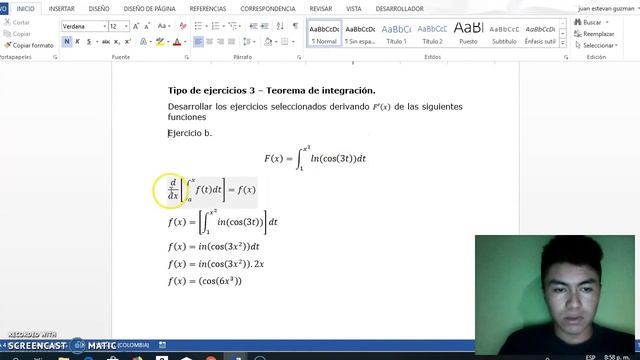Viewport: 640px width, 360px height.
Task: Open Portapapeles dialog launcher
Action: 55,58
